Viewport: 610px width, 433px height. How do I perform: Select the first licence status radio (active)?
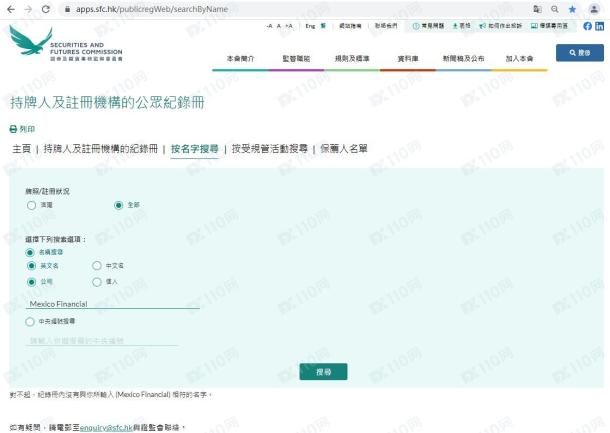point(32,205)
